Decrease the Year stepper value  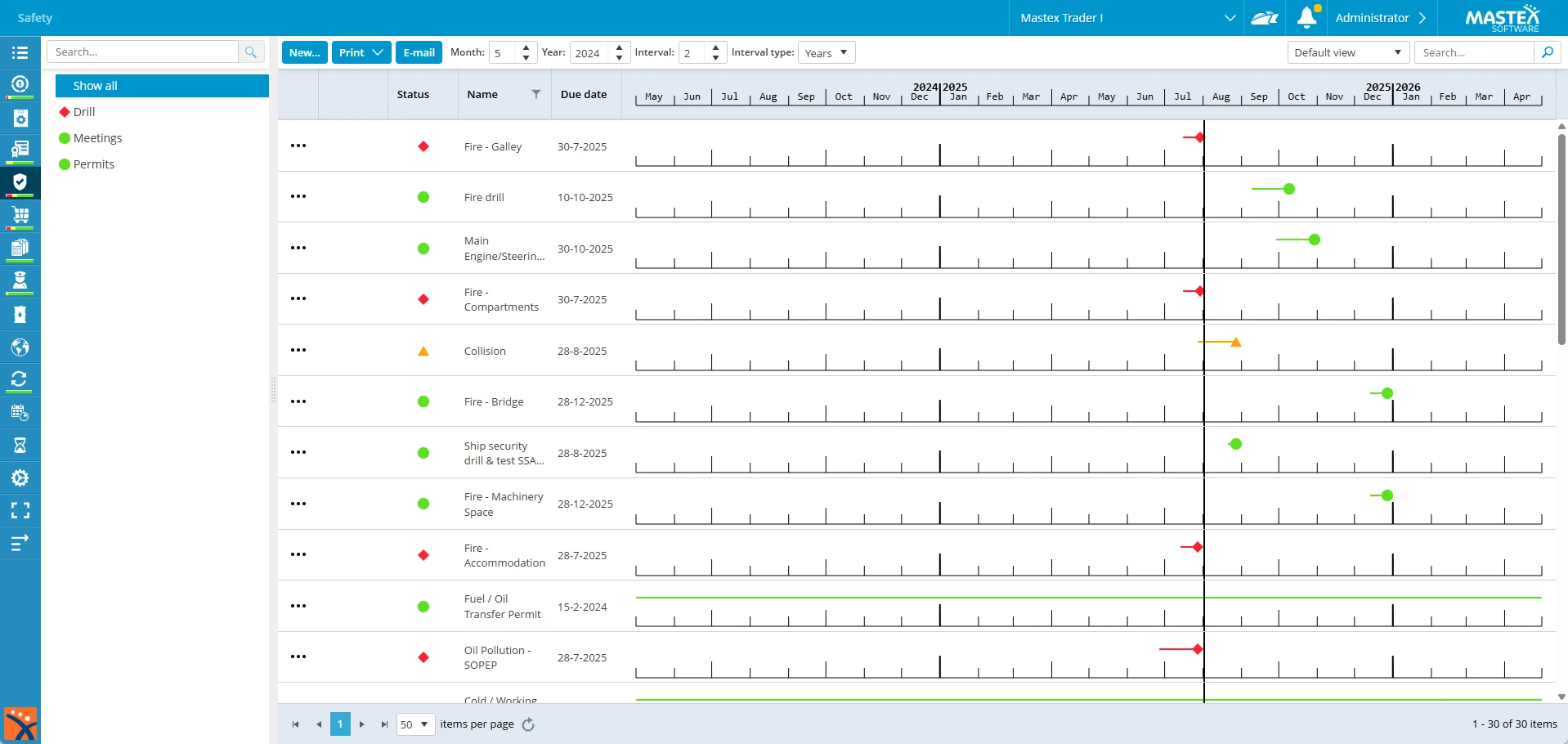click(x=619, y=57)
